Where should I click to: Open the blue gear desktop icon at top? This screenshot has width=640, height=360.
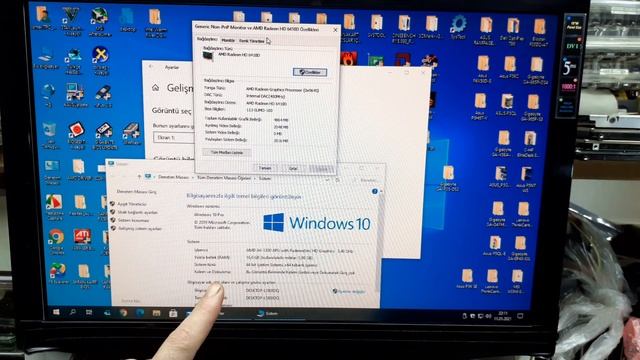click(x=458, y=27)
